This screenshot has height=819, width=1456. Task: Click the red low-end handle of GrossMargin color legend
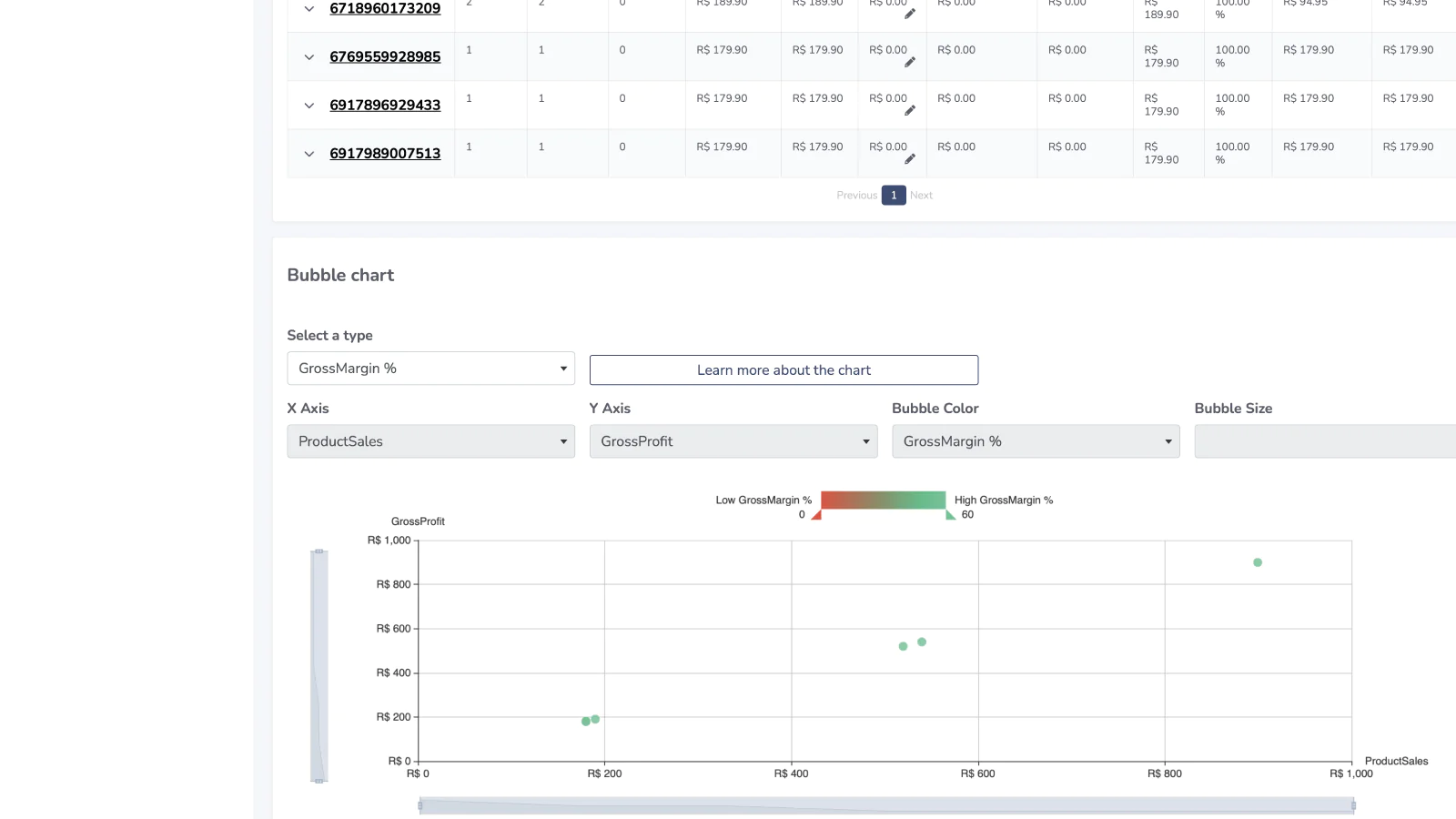pos(816,515)
